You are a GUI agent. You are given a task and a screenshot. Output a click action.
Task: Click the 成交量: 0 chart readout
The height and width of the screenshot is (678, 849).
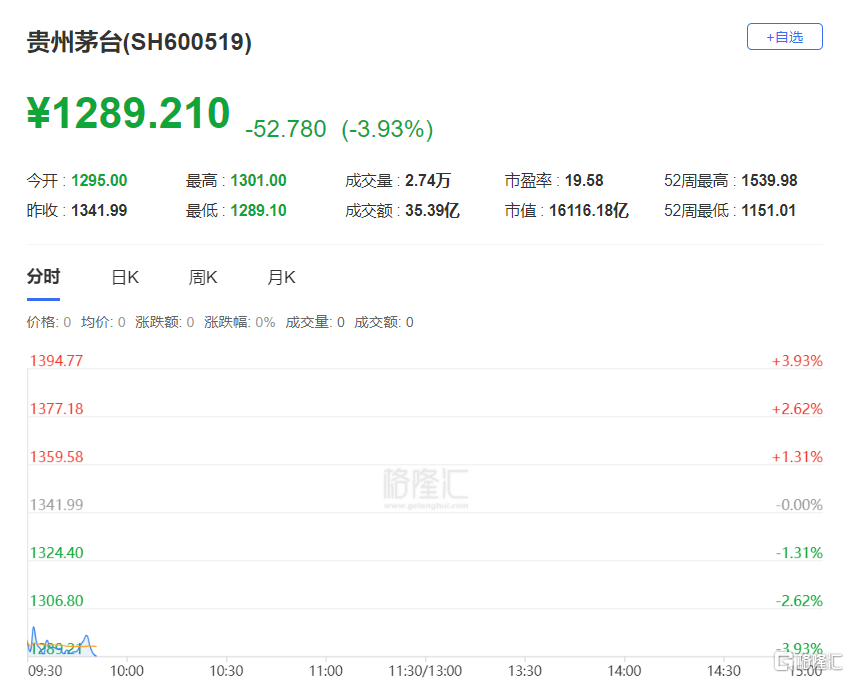(315, 323)
